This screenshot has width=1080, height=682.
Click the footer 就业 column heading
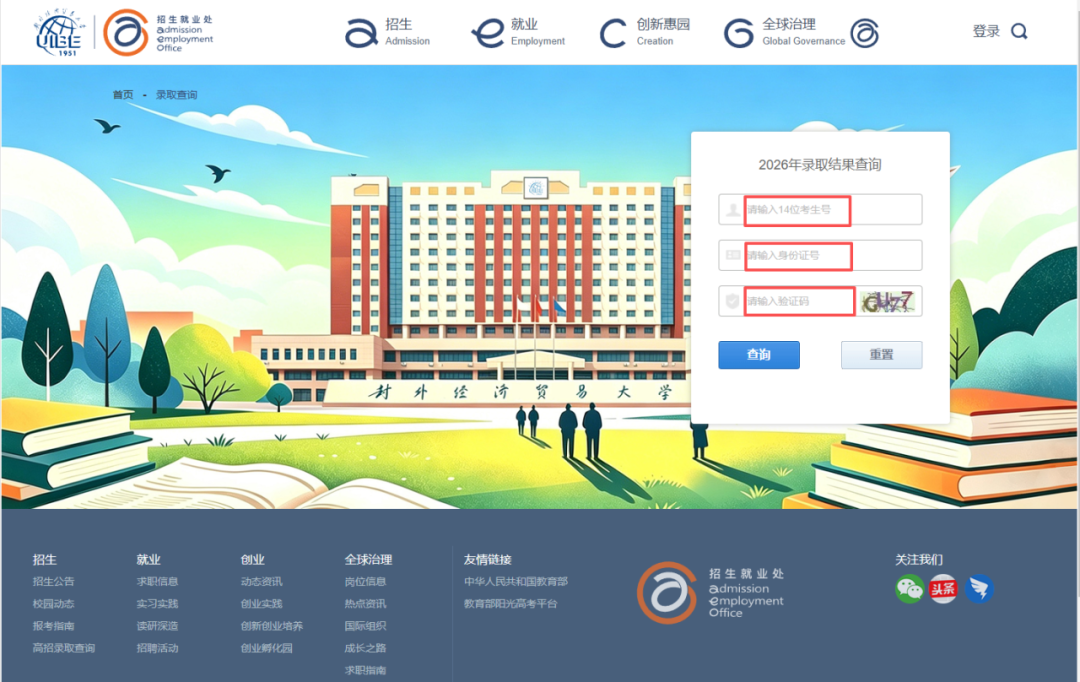[x=149, y=559]
